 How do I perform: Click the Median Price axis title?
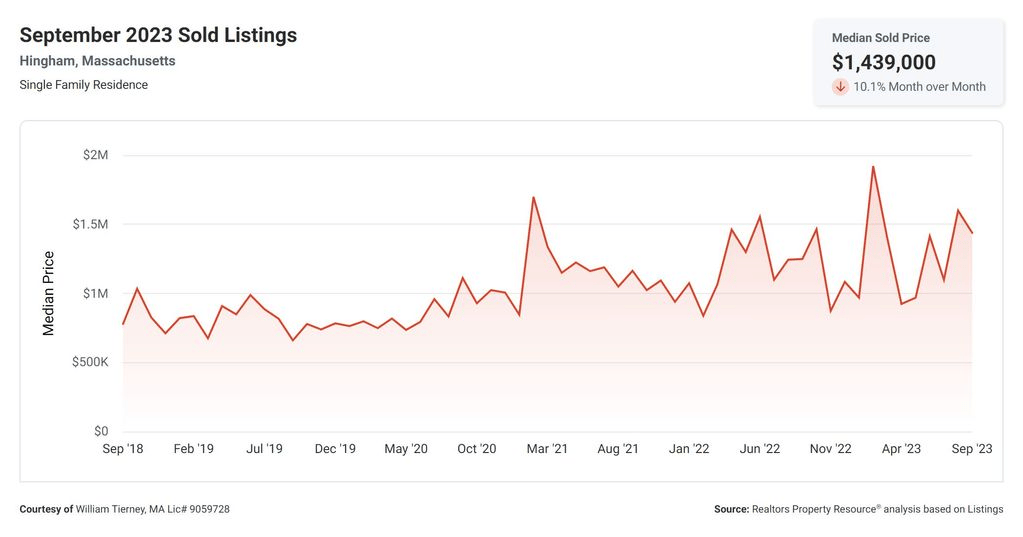pos(48,293)
